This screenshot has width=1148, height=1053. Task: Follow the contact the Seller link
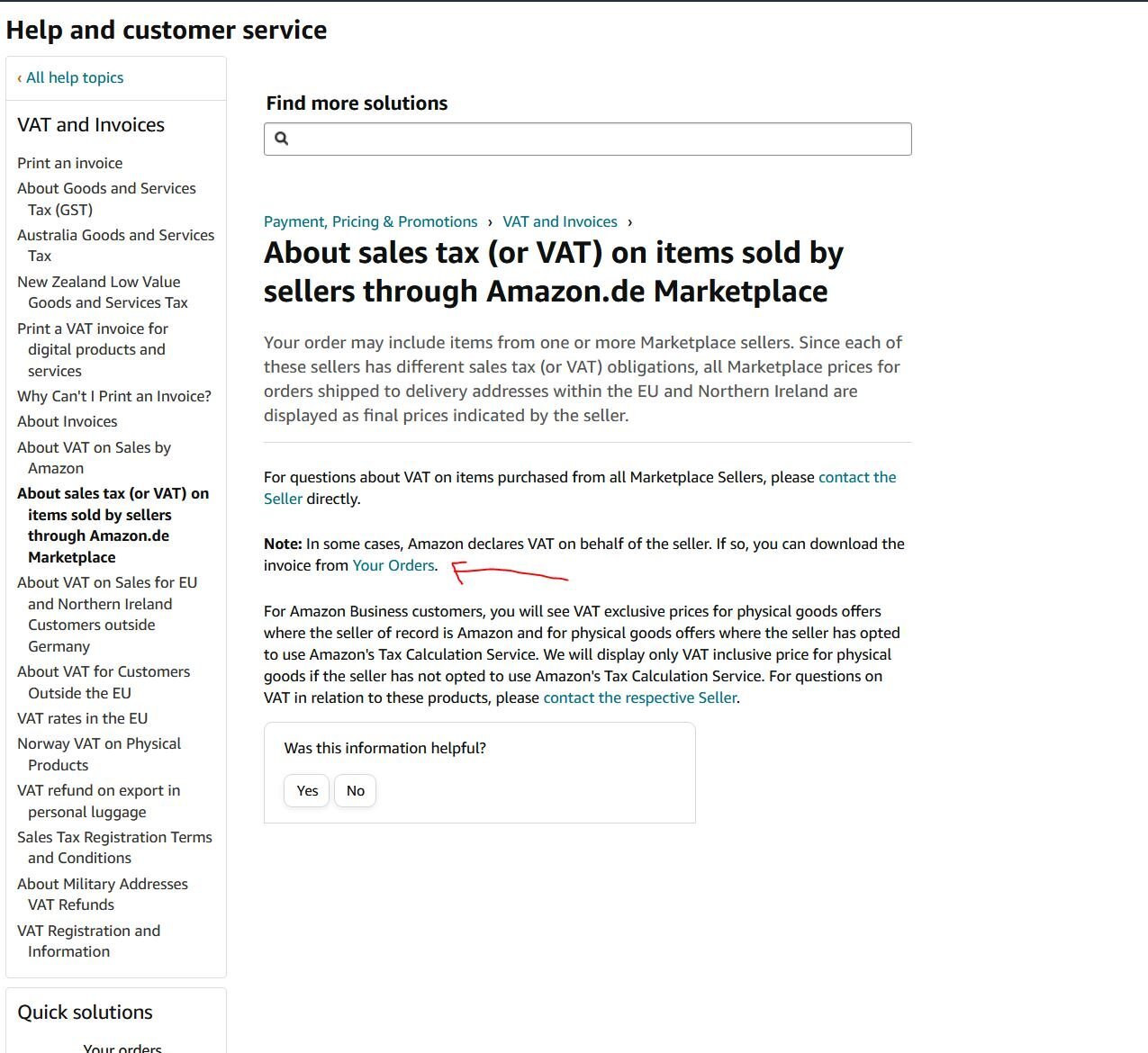click(x=856, y=477)
